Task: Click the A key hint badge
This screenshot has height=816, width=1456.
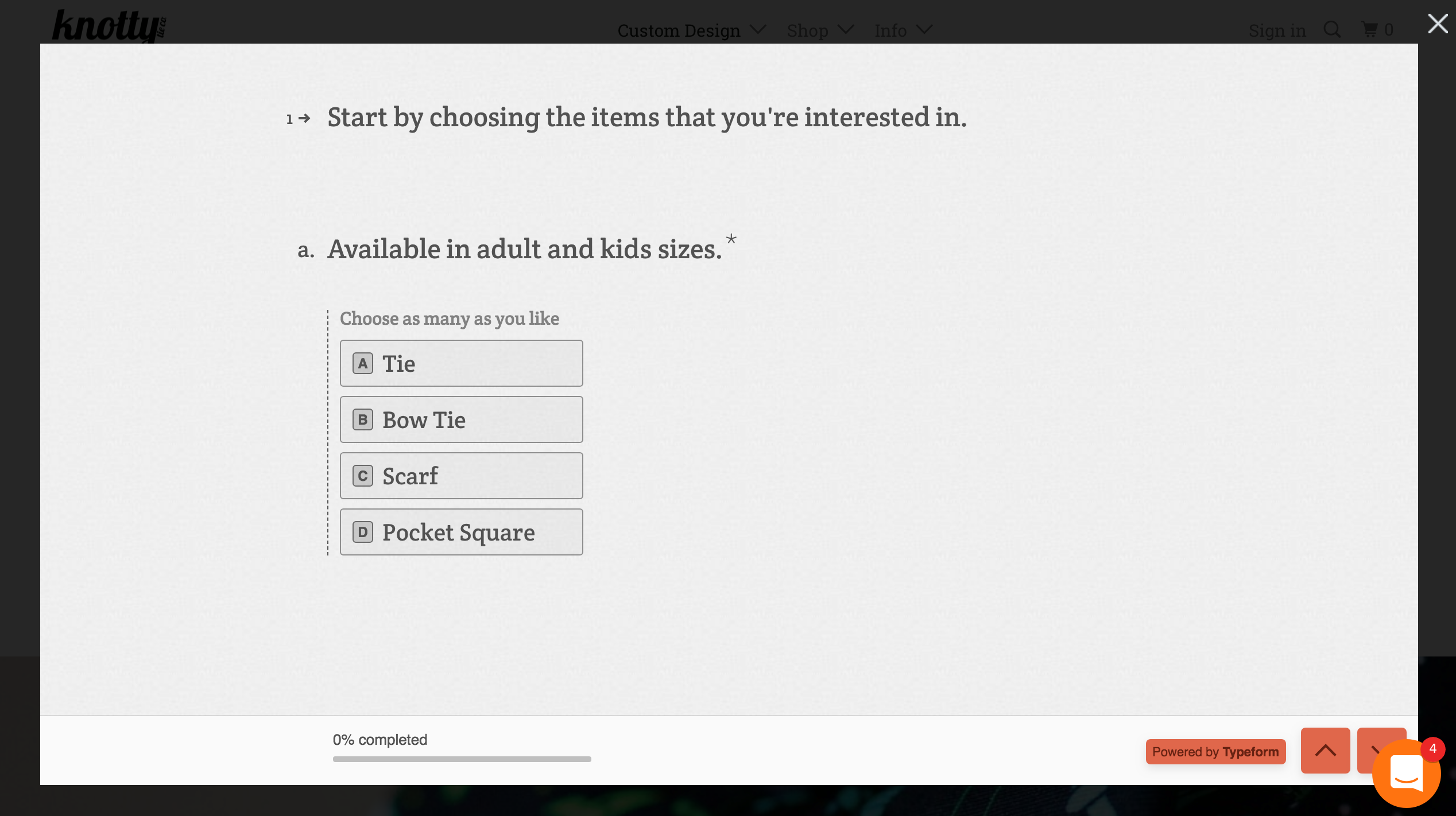Action: pyautogui.click(x=362, y=363)
